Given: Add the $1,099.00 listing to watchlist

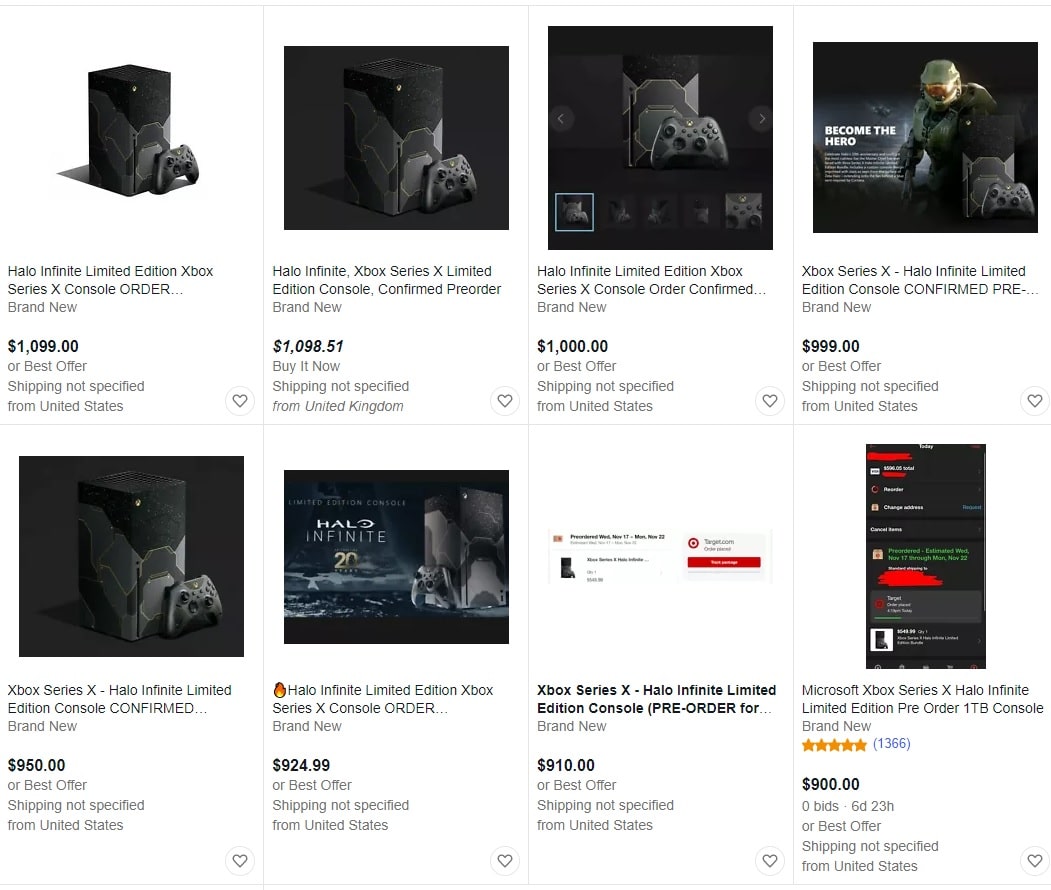Looking at the screenshot, I should tap(240, 401).
